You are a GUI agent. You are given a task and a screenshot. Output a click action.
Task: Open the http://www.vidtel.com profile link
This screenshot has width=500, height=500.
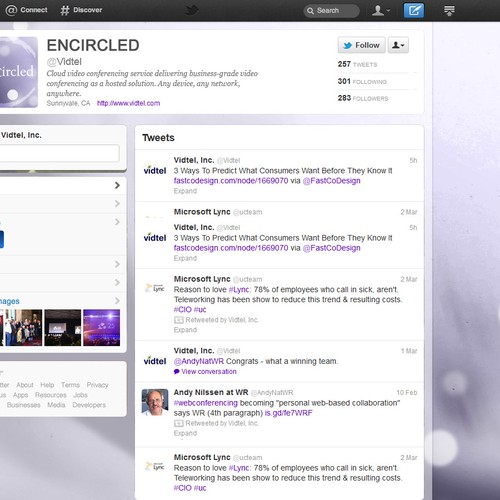pyautogui.click(x=128, y=103)
